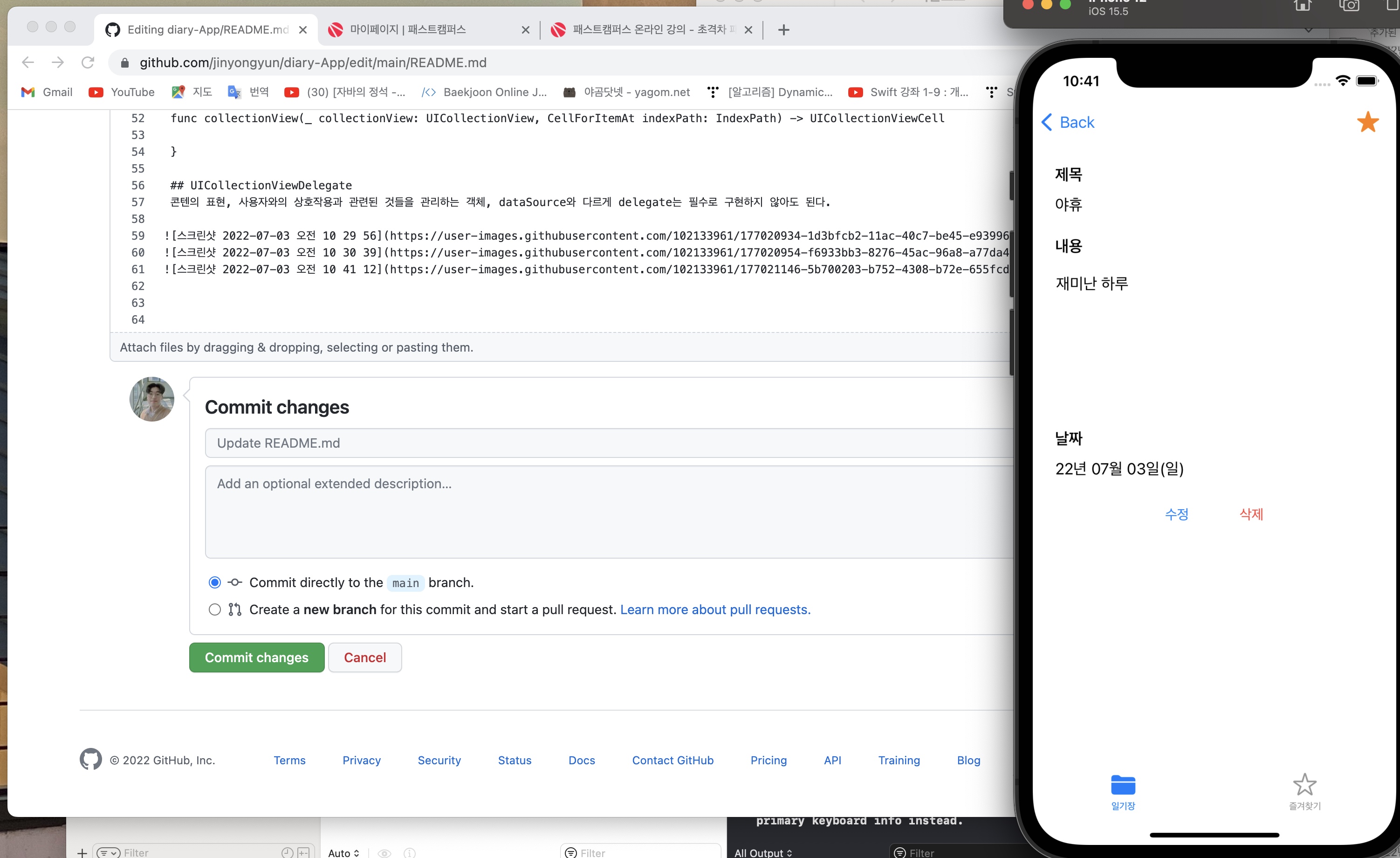1400x858 pixels.
Task: Open the 번역 translate bookmark
Action: click(248, 92)
